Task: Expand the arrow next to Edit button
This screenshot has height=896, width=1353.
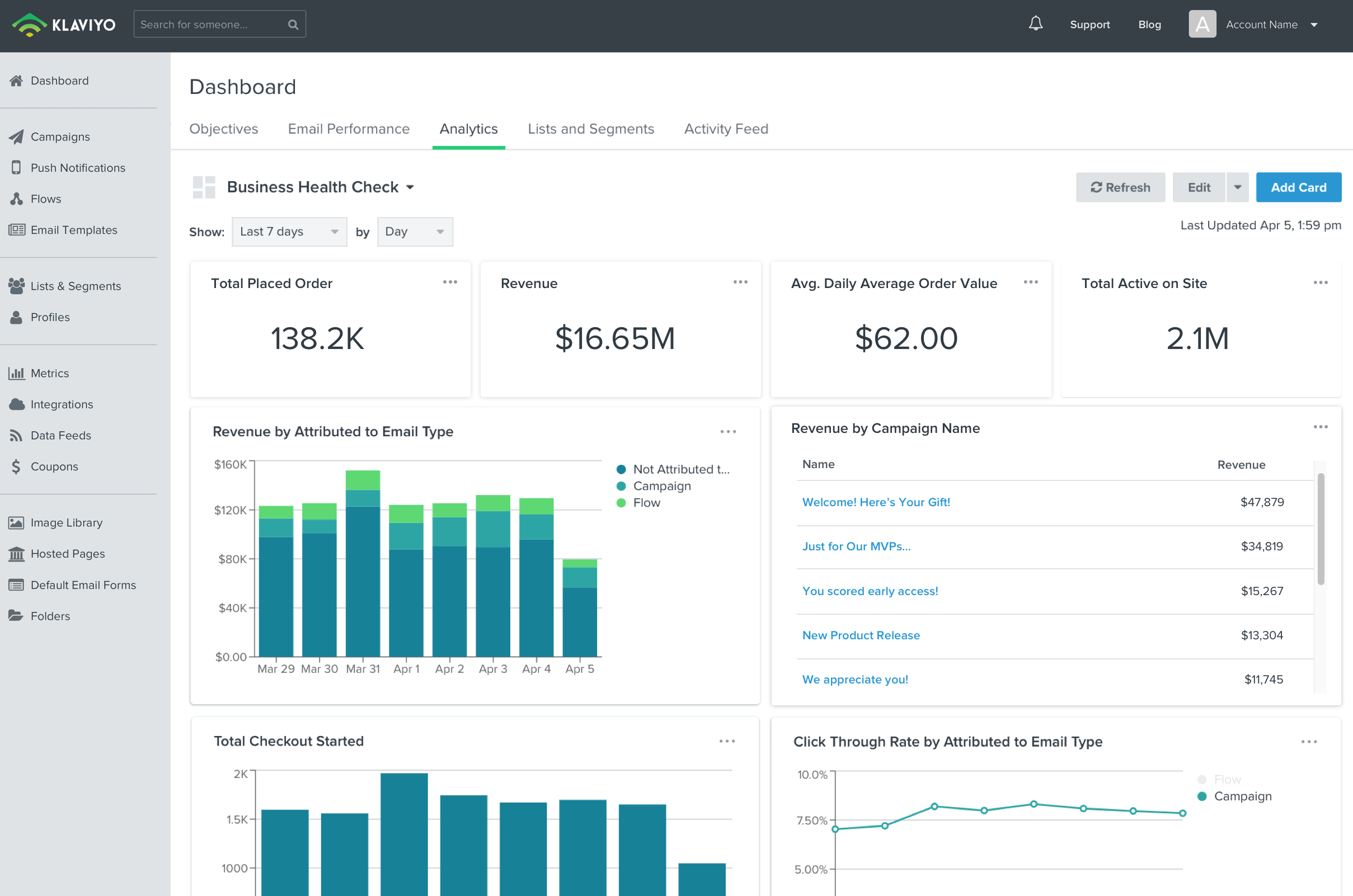Action: tap(1237, 187)
